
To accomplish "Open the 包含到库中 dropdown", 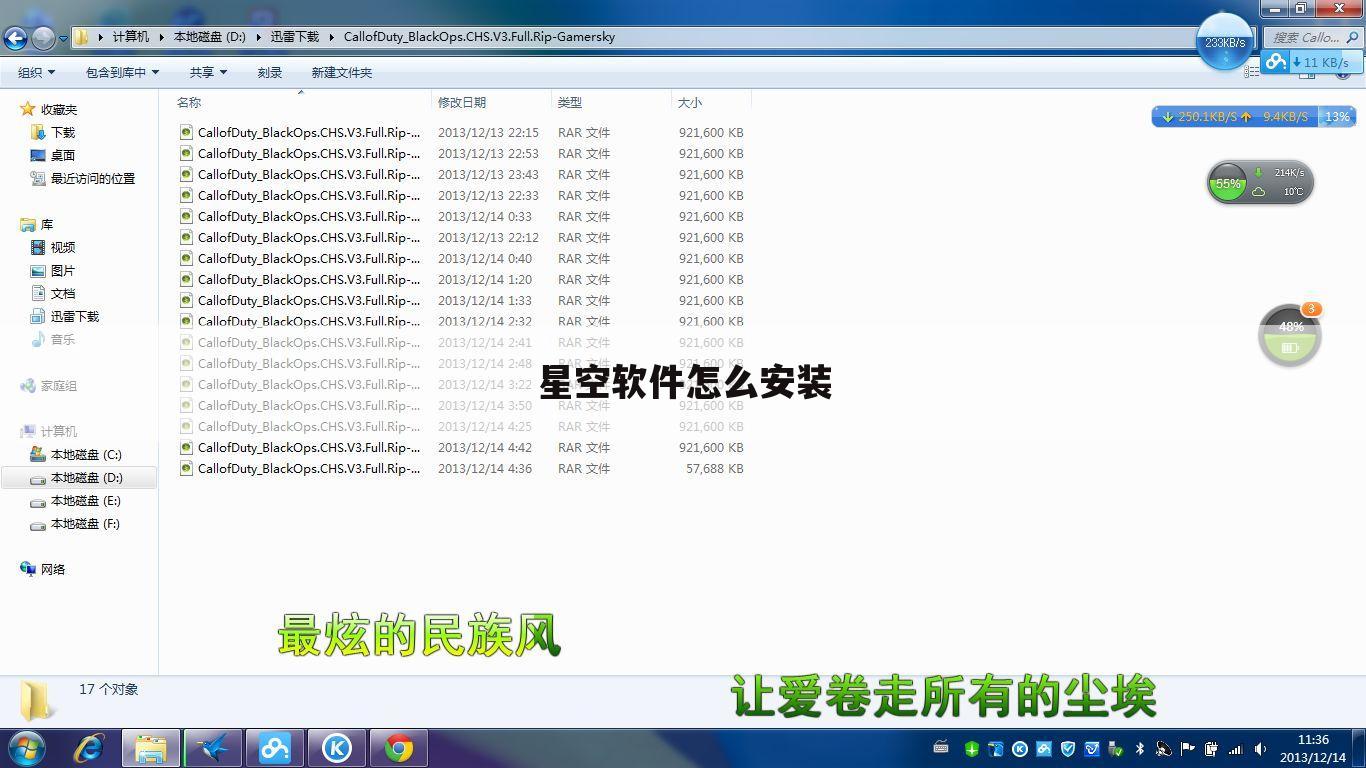I will (x=122, y=72).
